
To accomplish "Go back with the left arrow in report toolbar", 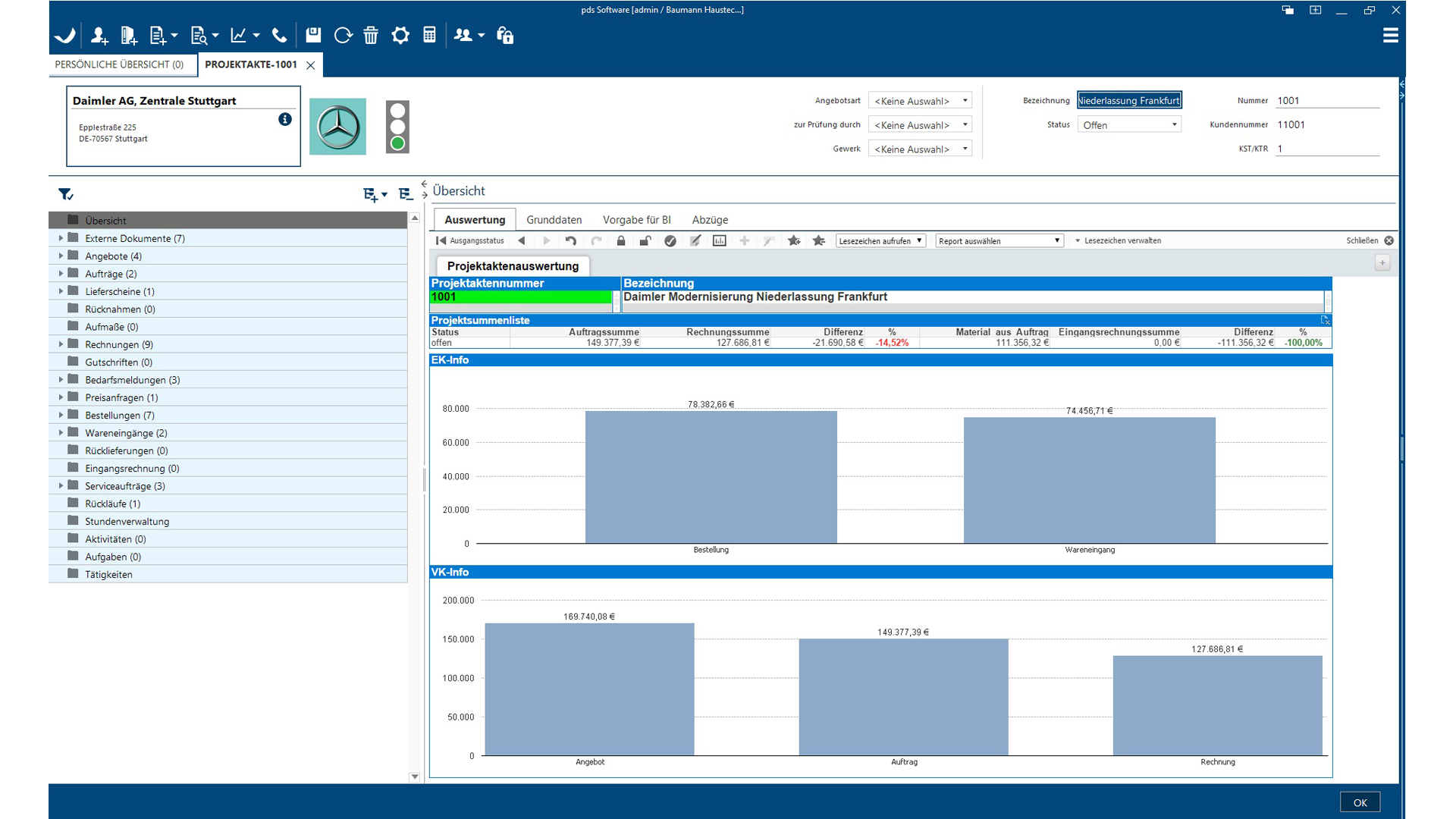I will point(522,240).
